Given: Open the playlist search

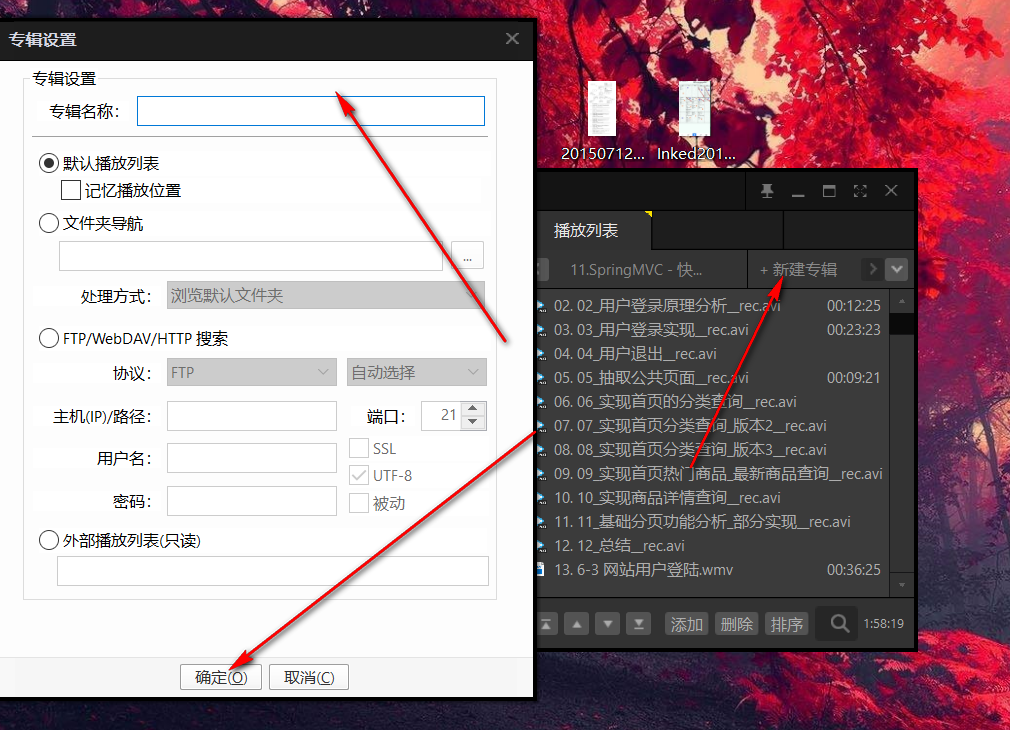Looking at the screenshot, I should tap(836, 623).
